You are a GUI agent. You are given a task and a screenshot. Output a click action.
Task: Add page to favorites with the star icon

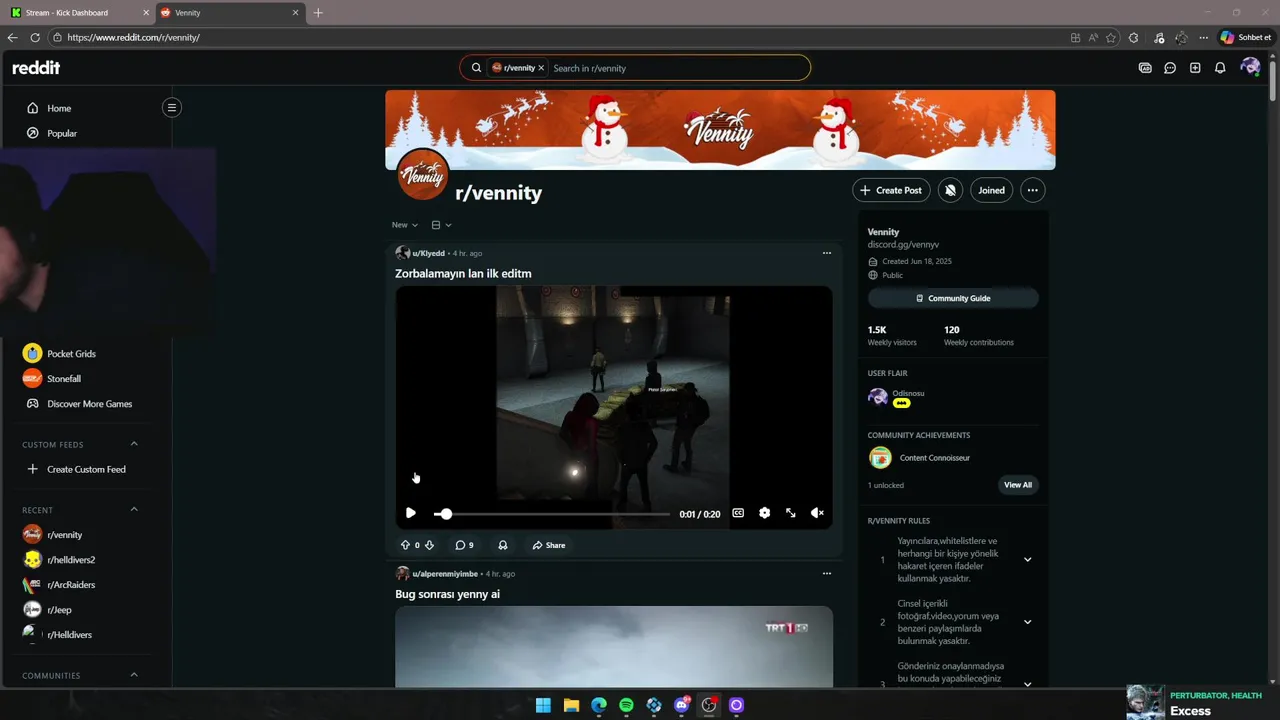[1111, 37]
